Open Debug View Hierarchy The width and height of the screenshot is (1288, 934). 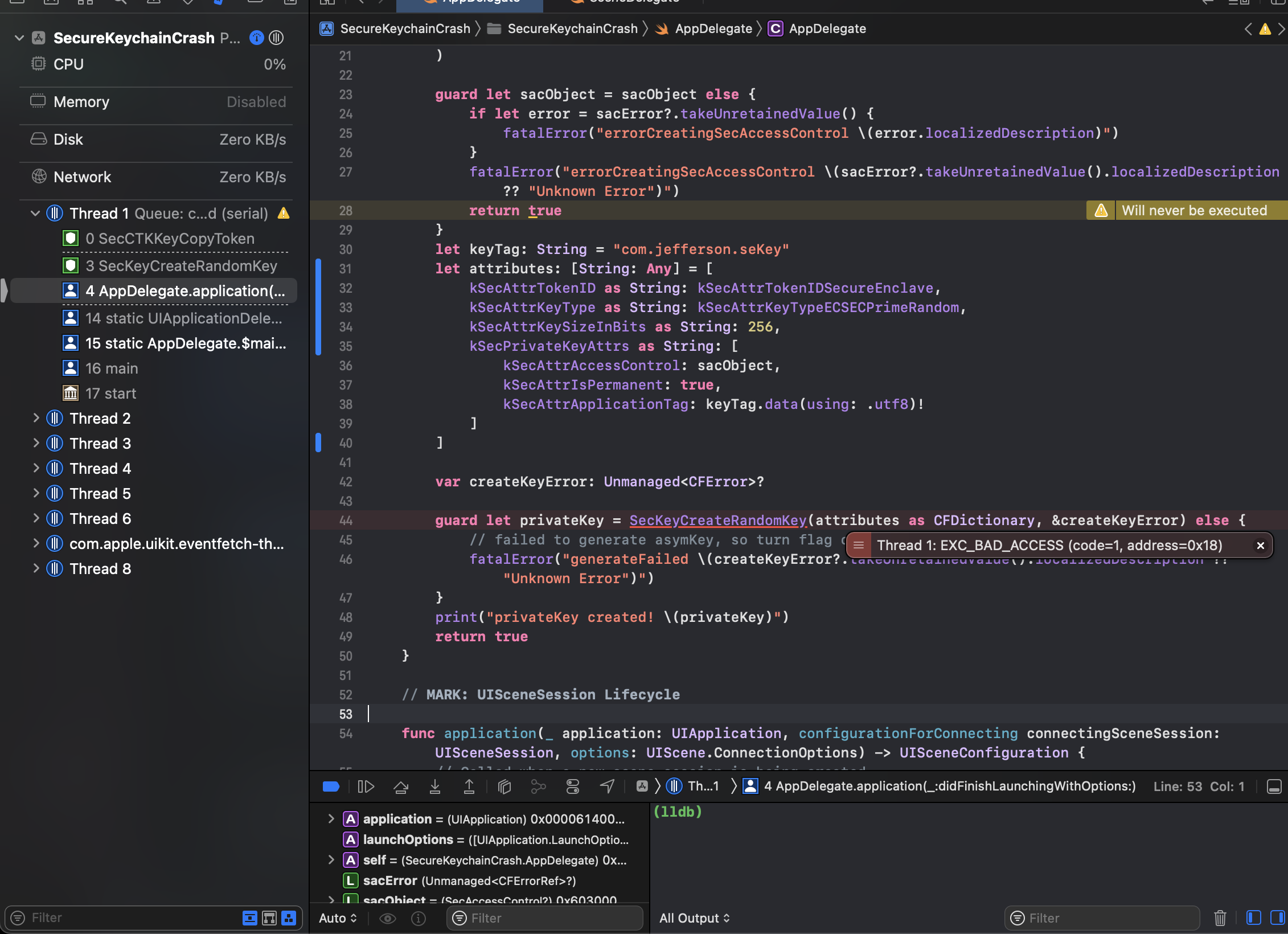tap(504, 786)
